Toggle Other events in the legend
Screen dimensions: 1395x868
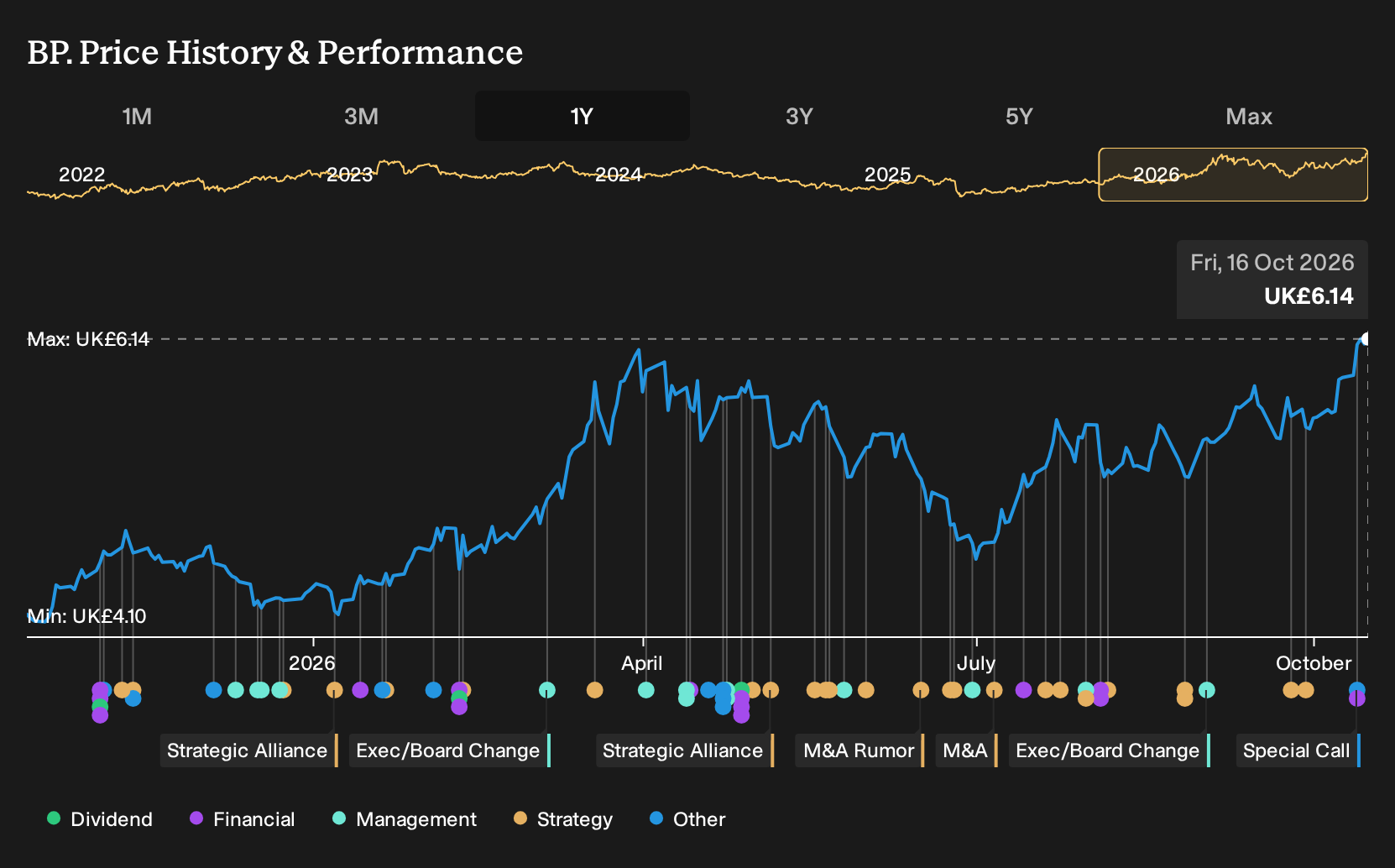[687, 819]
